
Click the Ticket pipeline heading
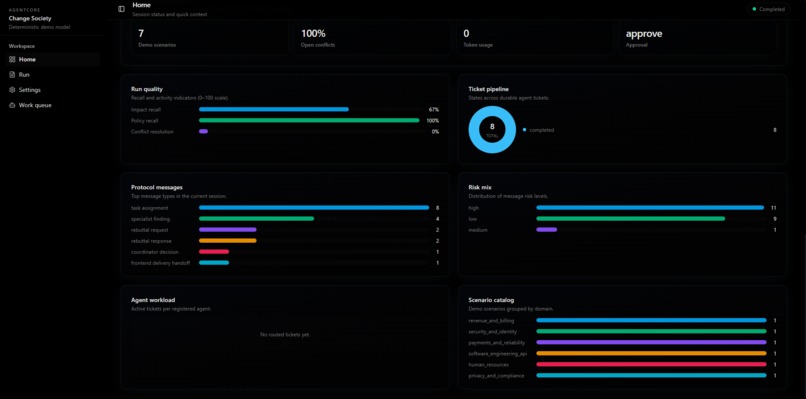pyautogui.click(x=488, y=89)
